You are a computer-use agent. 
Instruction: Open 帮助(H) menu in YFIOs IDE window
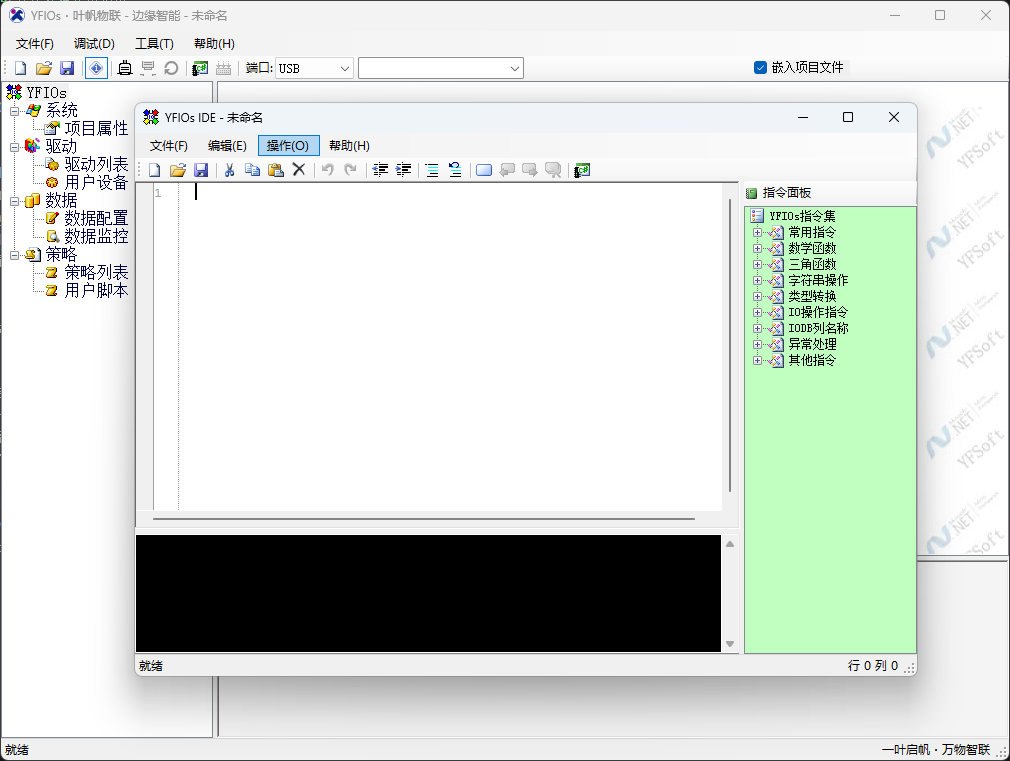[x=349, y=146]
